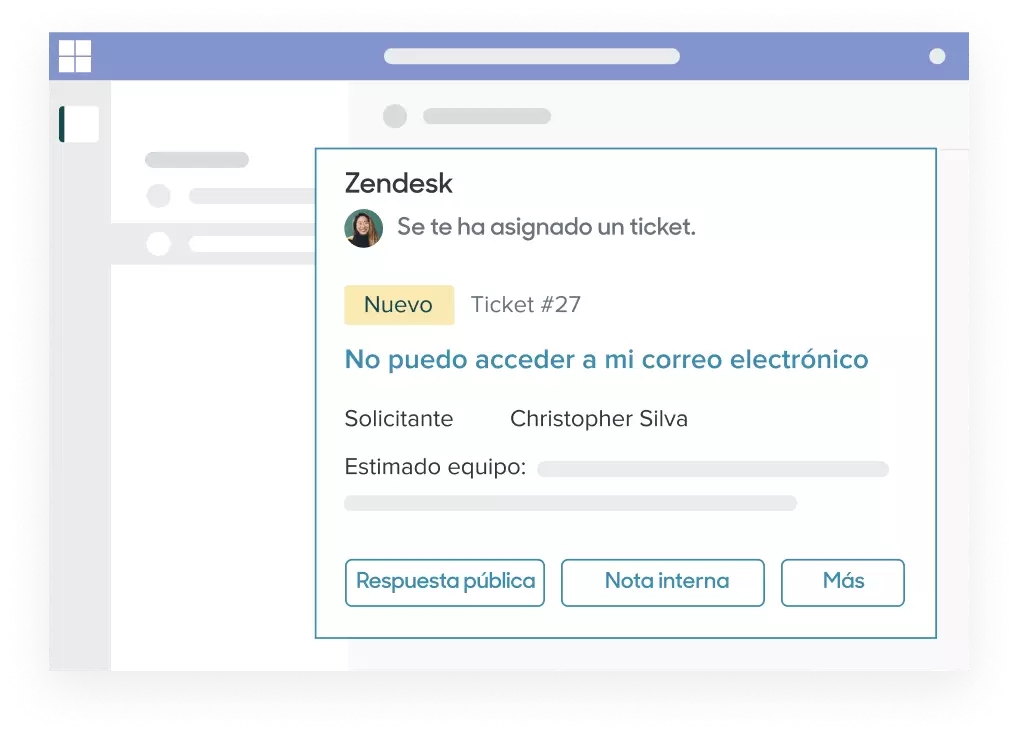Screen dimensions: 1017x735
Task: Click the conversation list heading placeholder
Action: (197, 160)
